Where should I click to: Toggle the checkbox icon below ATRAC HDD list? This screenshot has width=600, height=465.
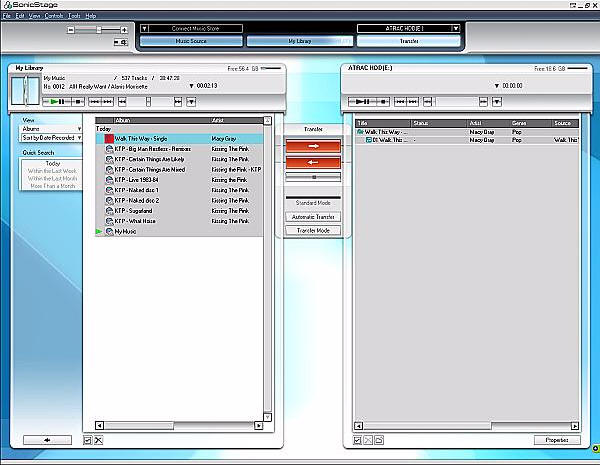coord(356,440)
